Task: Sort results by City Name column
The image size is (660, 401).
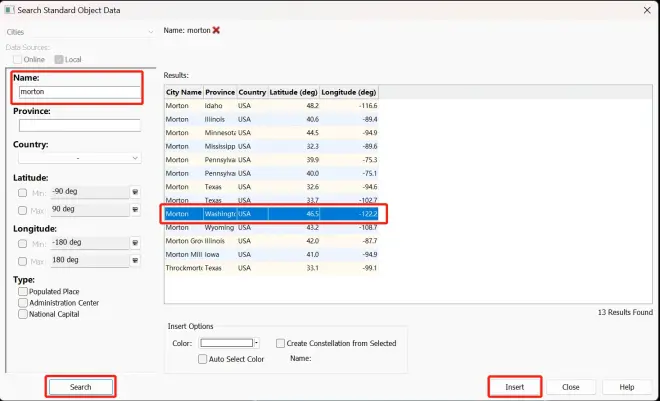Action: 184,92
